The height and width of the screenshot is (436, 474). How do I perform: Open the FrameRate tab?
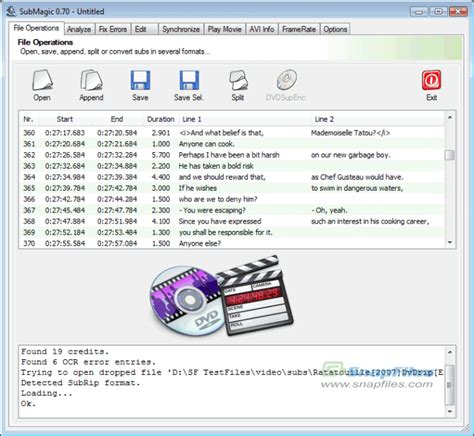(299, 29)
